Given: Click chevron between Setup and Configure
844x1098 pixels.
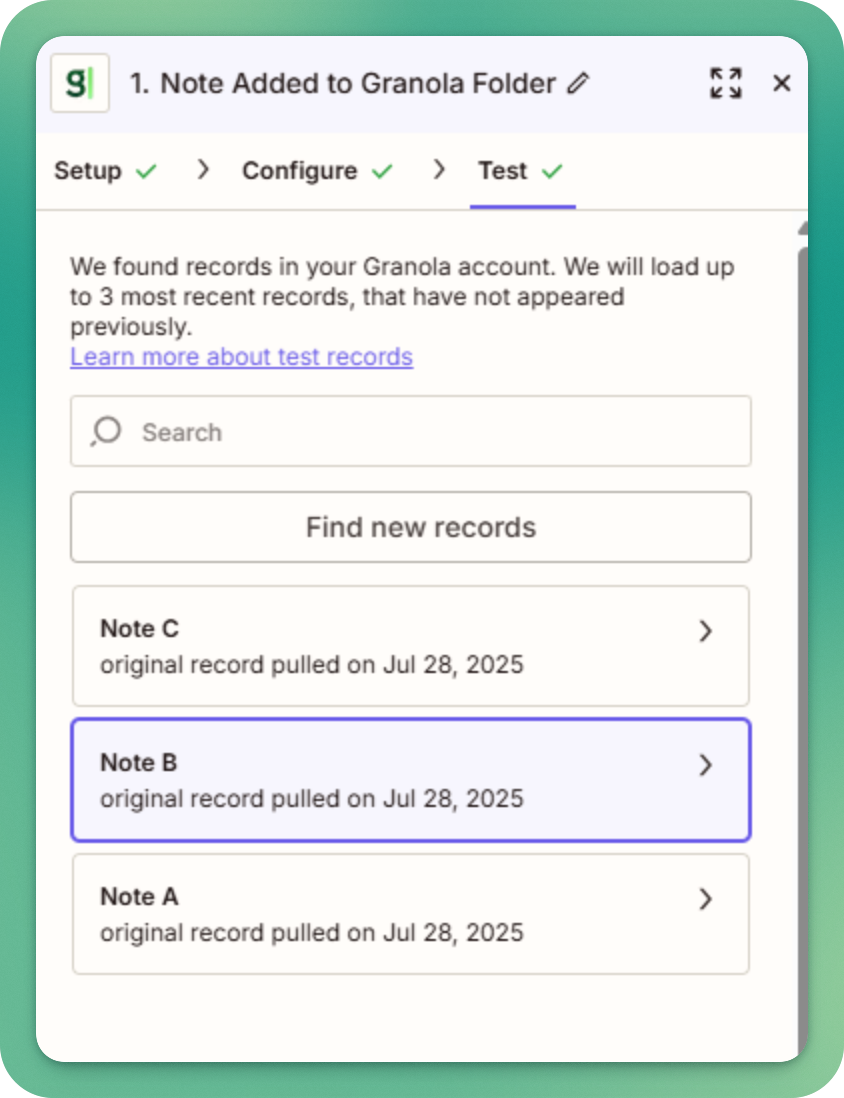Looking at the screenshot, I should (203, 169).
